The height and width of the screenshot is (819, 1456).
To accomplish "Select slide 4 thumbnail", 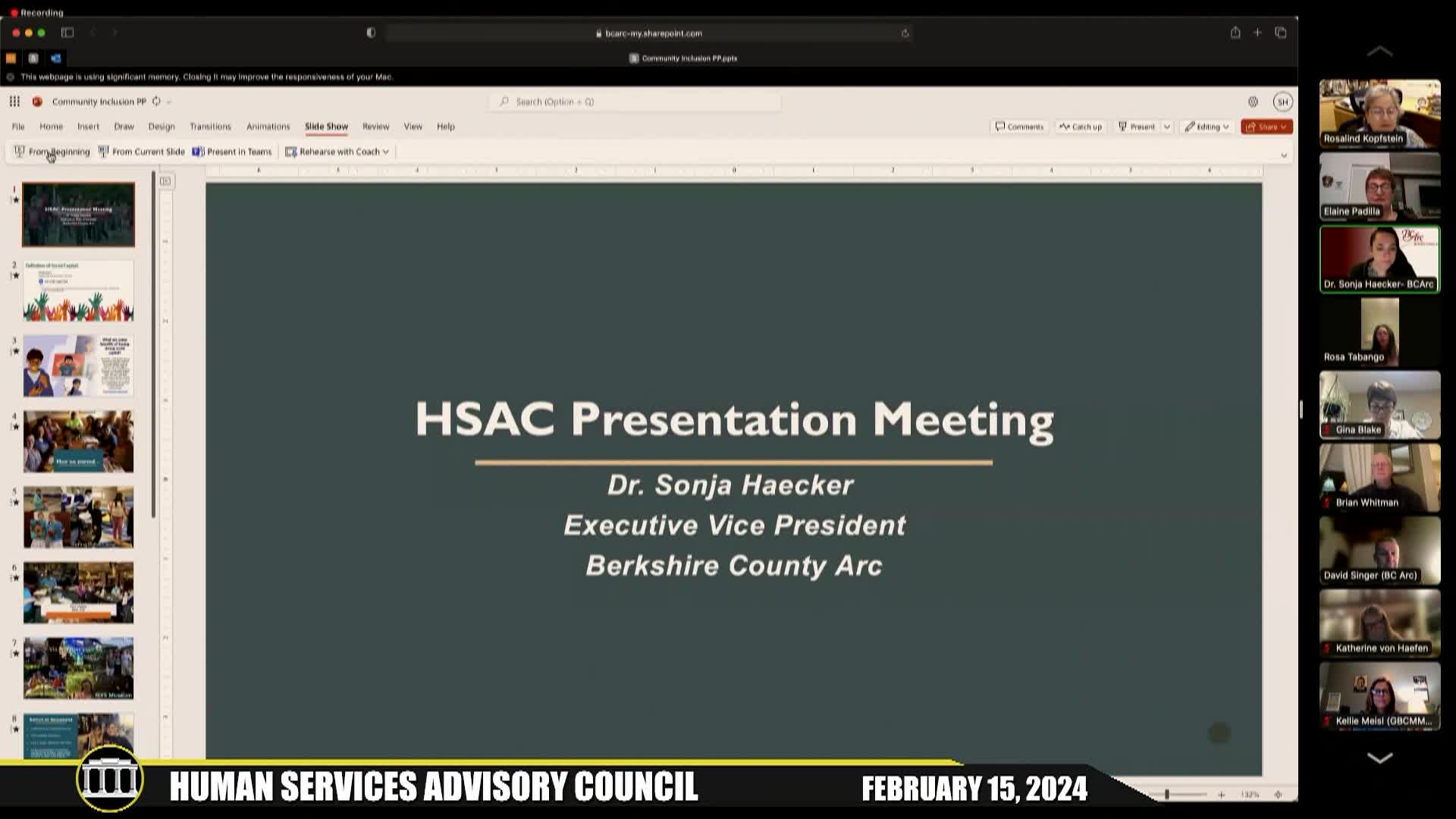I will coord(78,441).
